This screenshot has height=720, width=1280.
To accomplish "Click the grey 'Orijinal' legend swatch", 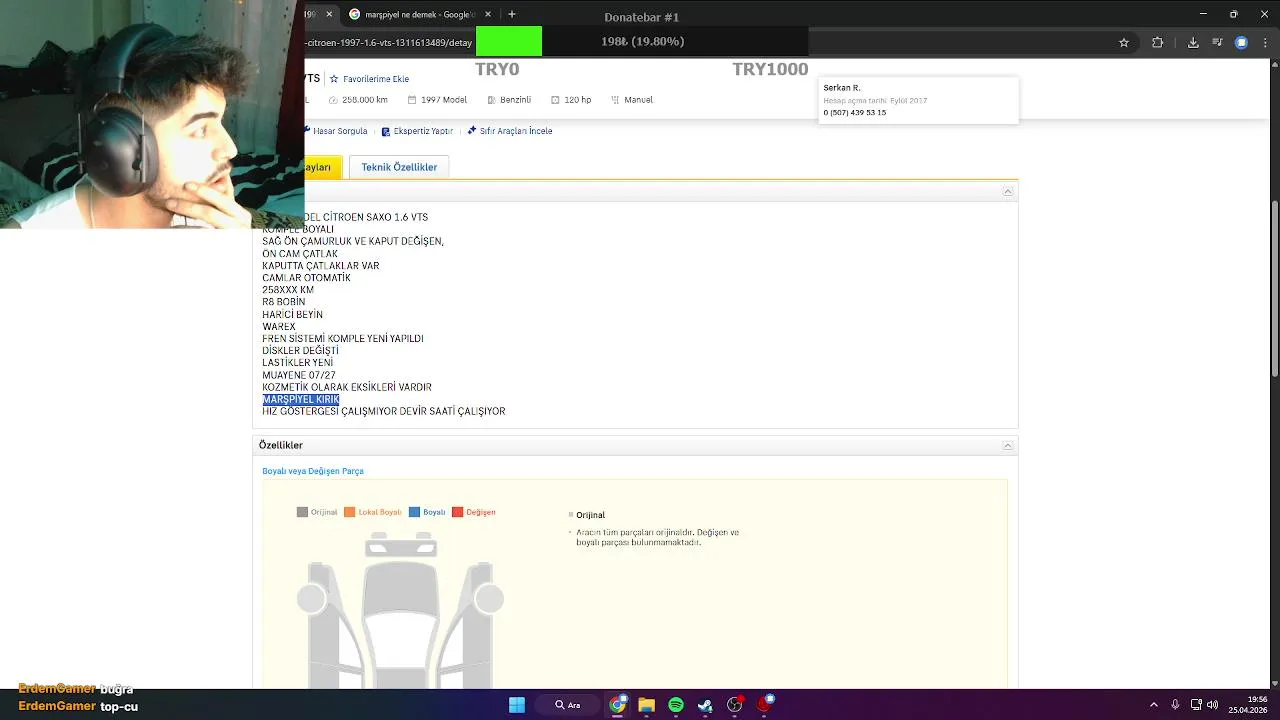I will tap(302, 512).
